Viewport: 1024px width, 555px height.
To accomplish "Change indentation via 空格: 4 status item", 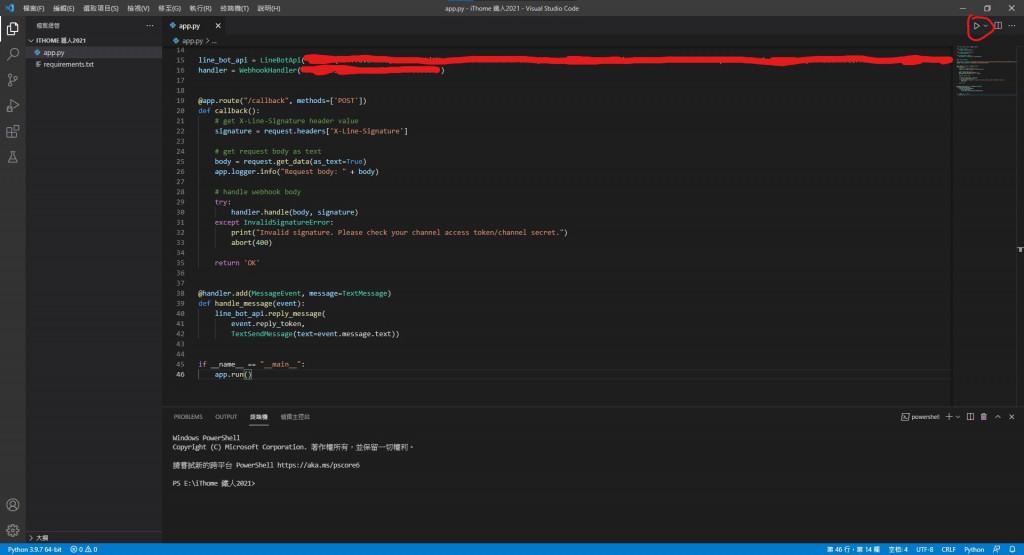I will click(898, 549).
